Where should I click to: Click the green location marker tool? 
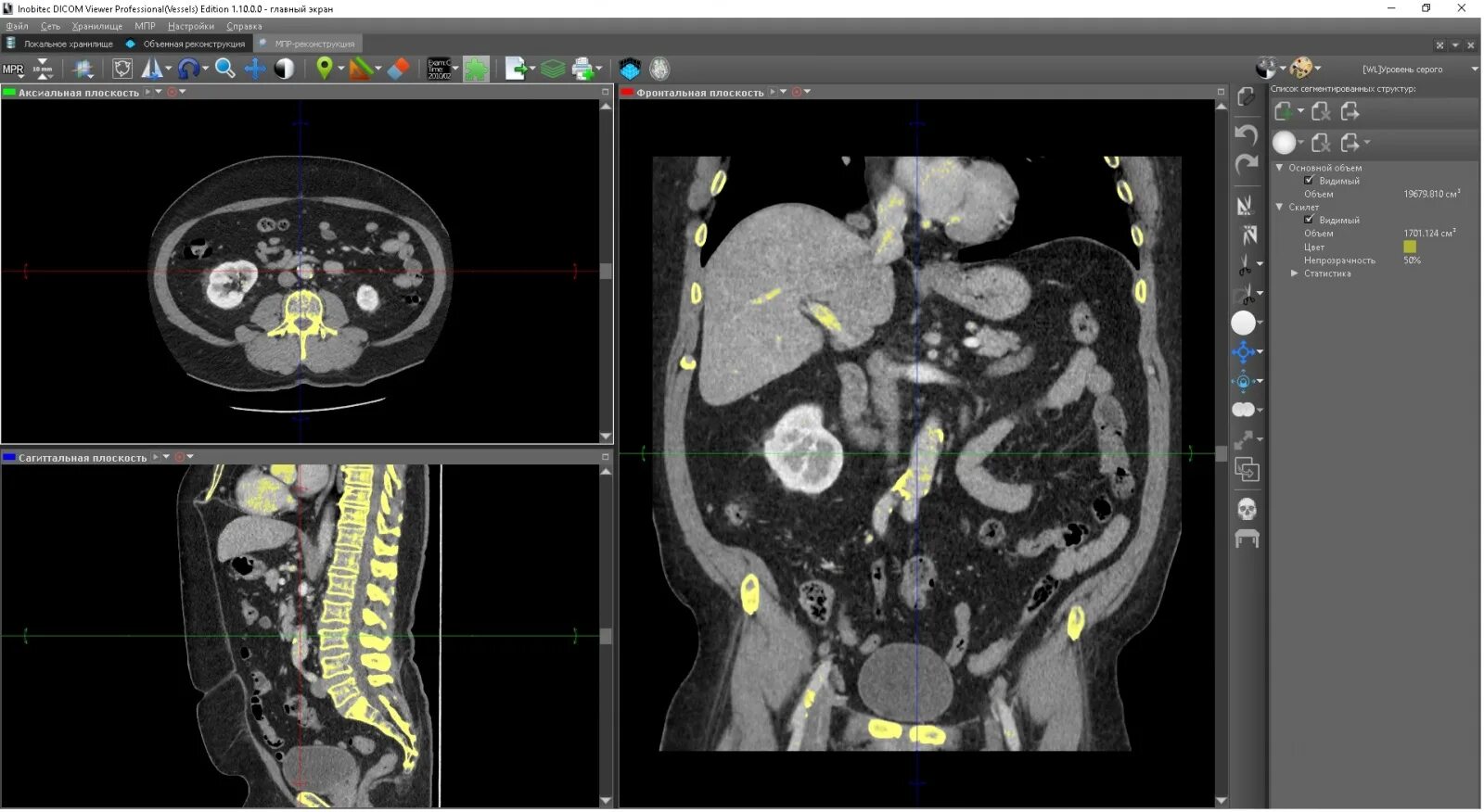(324, 69)
